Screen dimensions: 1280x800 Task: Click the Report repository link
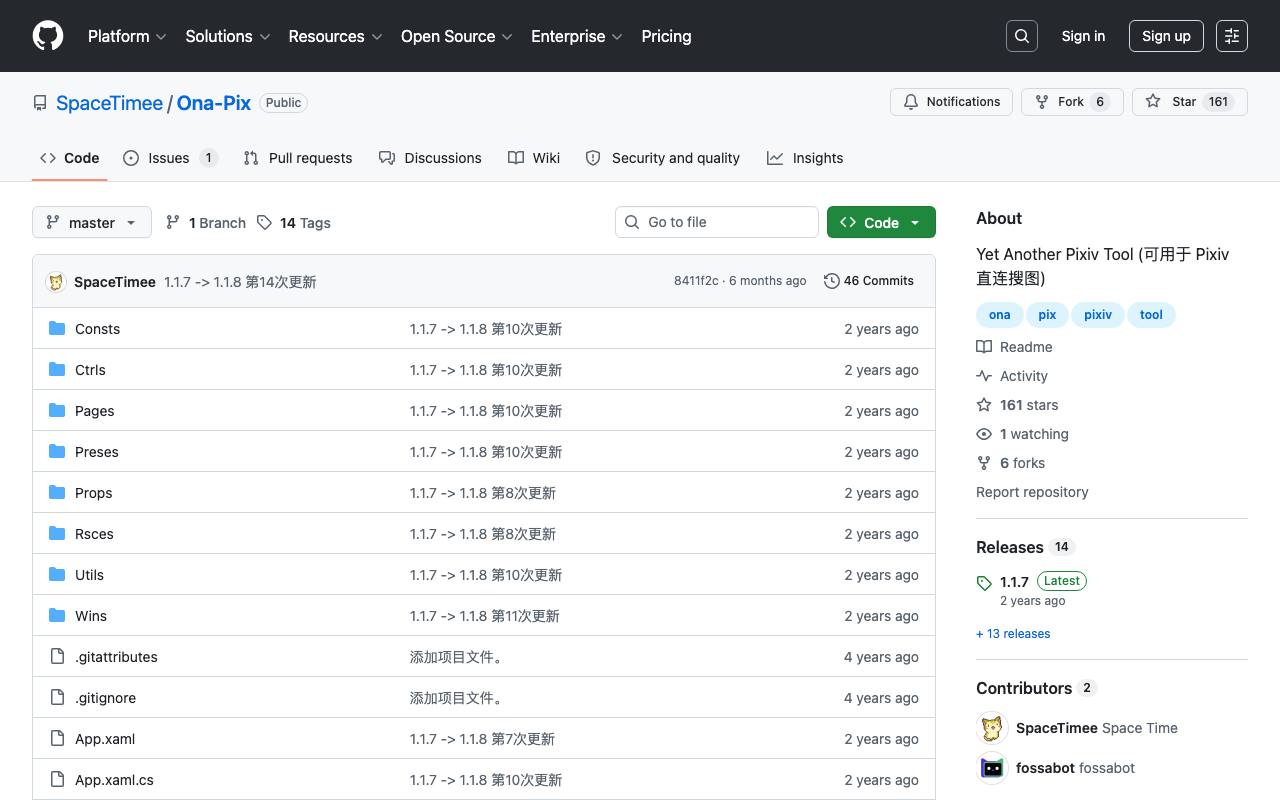[x=1032, y=492]
